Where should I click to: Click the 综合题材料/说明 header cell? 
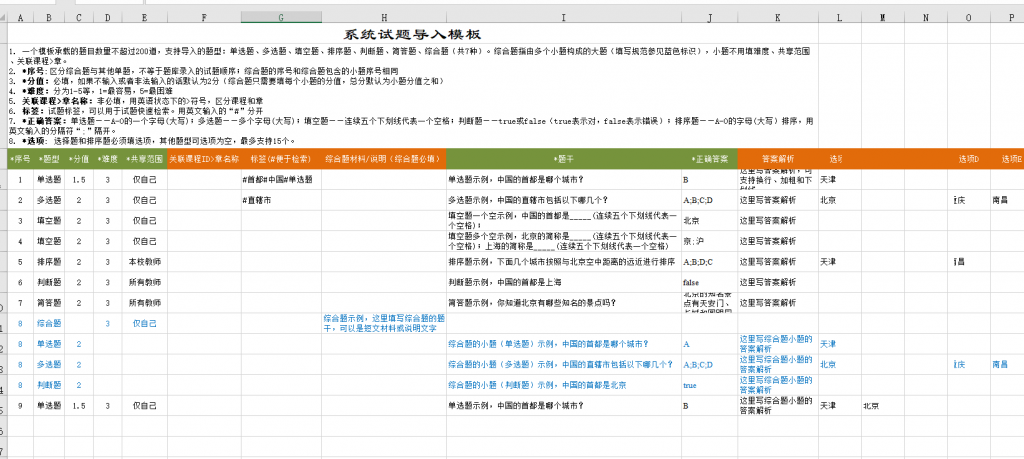tap(384, 159)
